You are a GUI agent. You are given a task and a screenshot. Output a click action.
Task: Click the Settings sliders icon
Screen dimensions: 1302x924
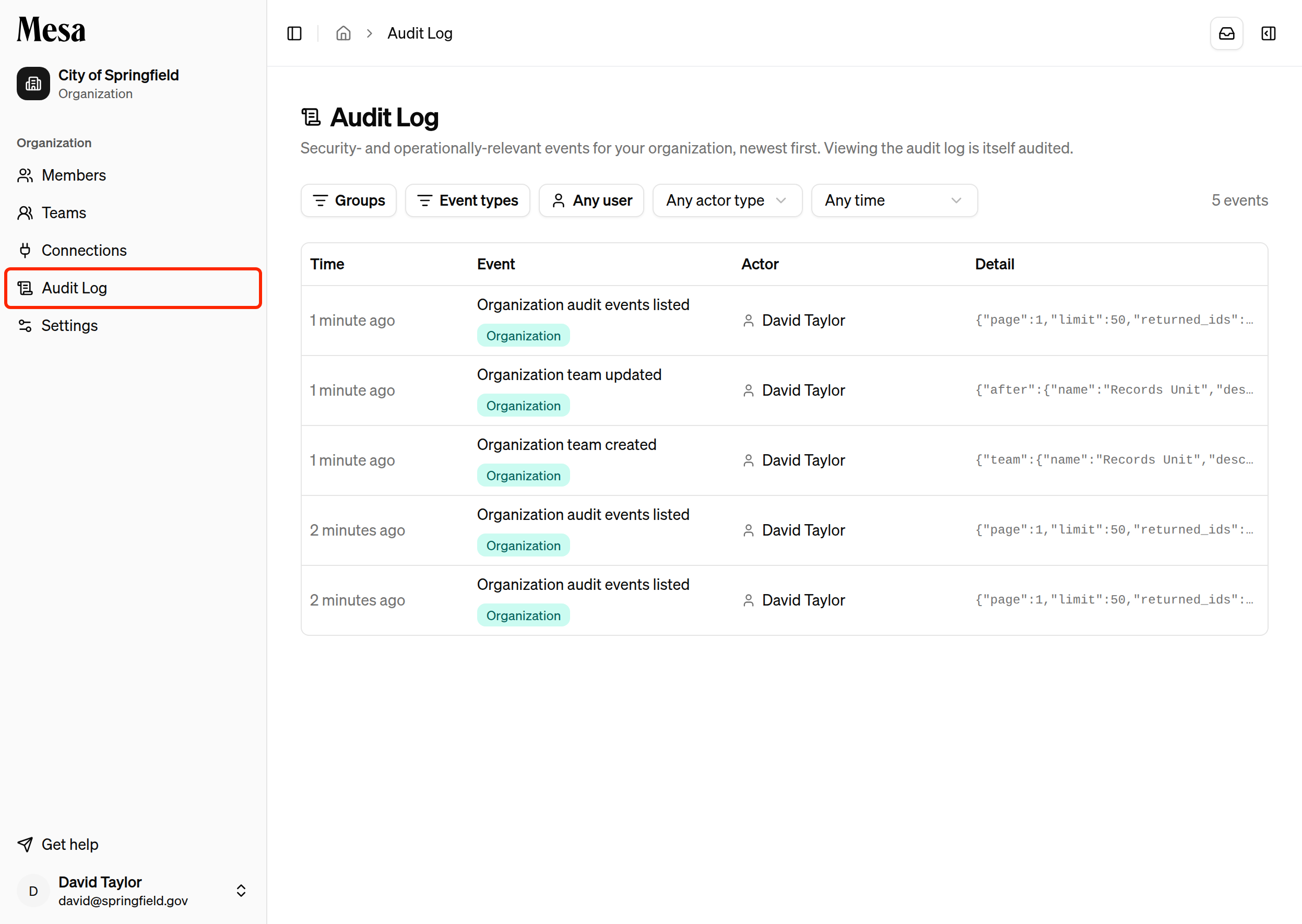pos(25,325)
